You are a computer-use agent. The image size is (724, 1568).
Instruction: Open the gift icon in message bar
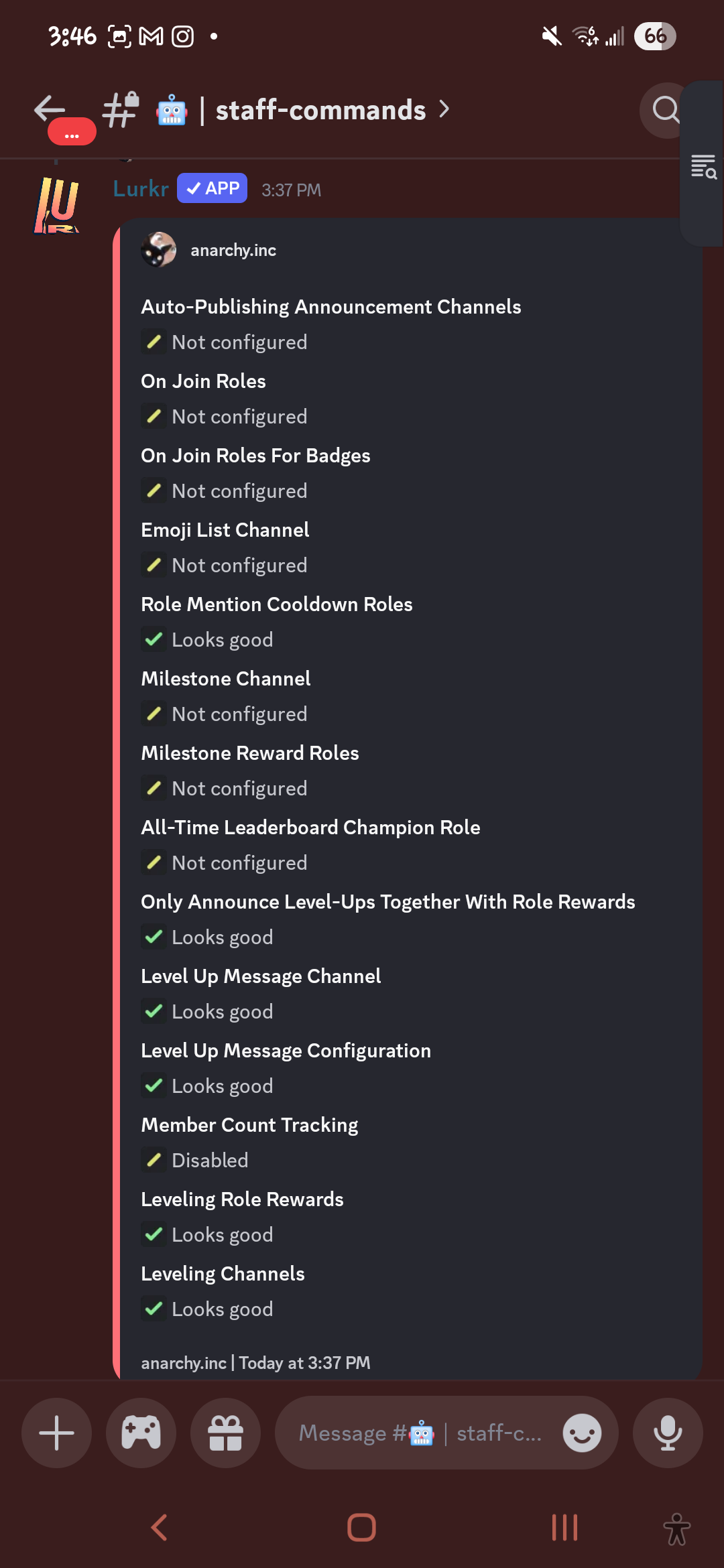(225, 1433)
